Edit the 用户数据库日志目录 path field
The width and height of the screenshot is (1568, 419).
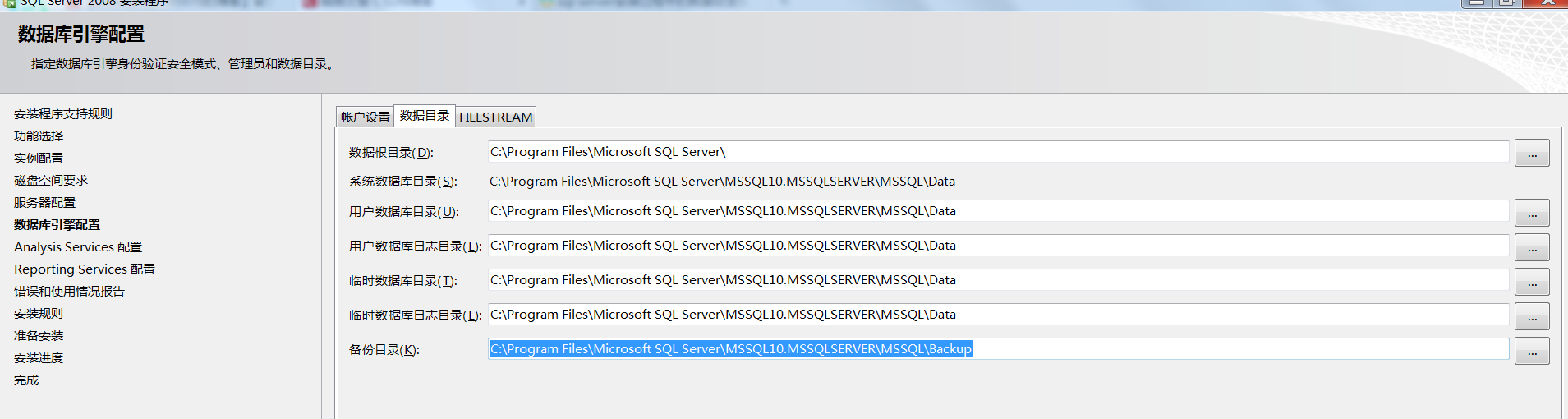[998, 246]
